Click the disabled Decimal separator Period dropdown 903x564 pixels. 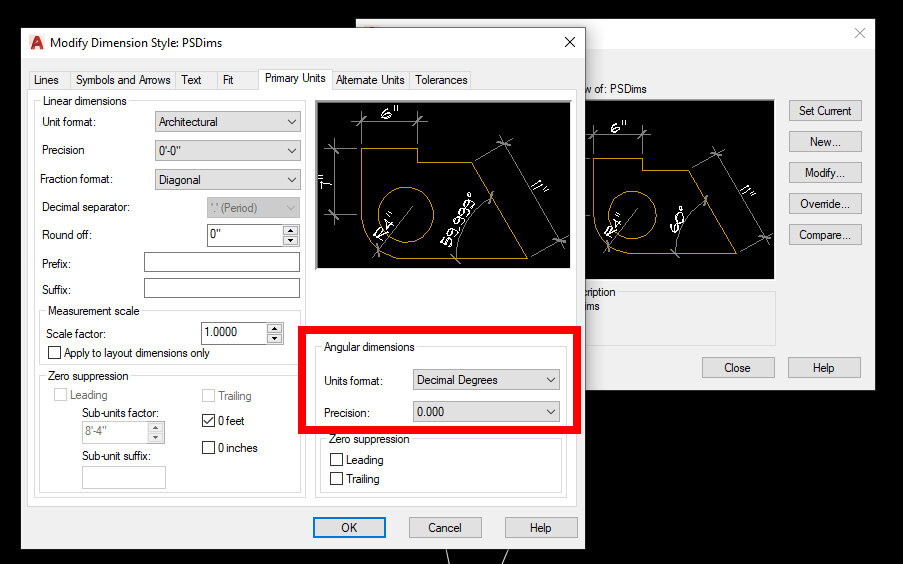coord(253,207)
